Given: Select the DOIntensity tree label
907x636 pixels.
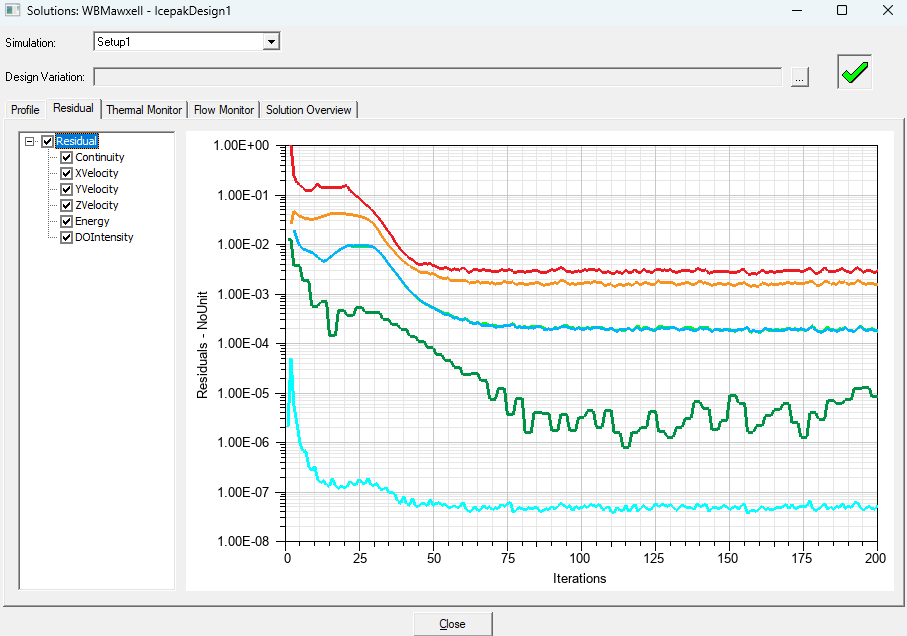Looking at the screenshot, I should pyautogui.click(x=104, y=237).
